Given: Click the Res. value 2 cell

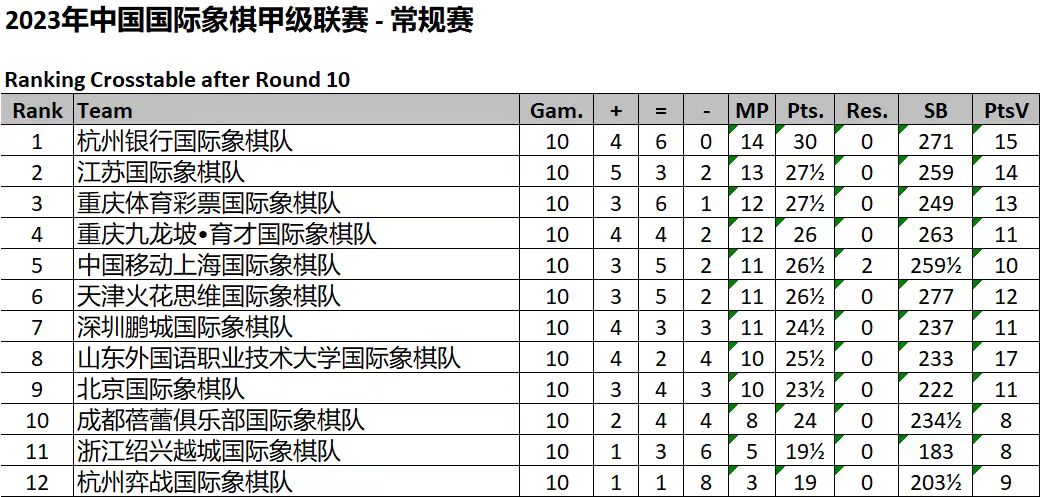Looking at the screenshot, I should click(867, 265).
